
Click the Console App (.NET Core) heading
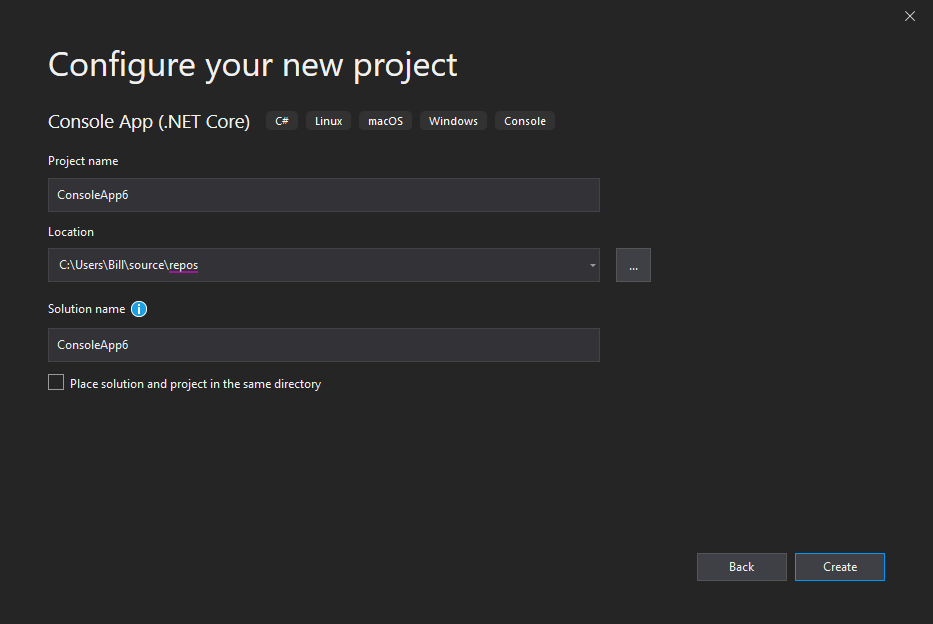tap(149, 121)
